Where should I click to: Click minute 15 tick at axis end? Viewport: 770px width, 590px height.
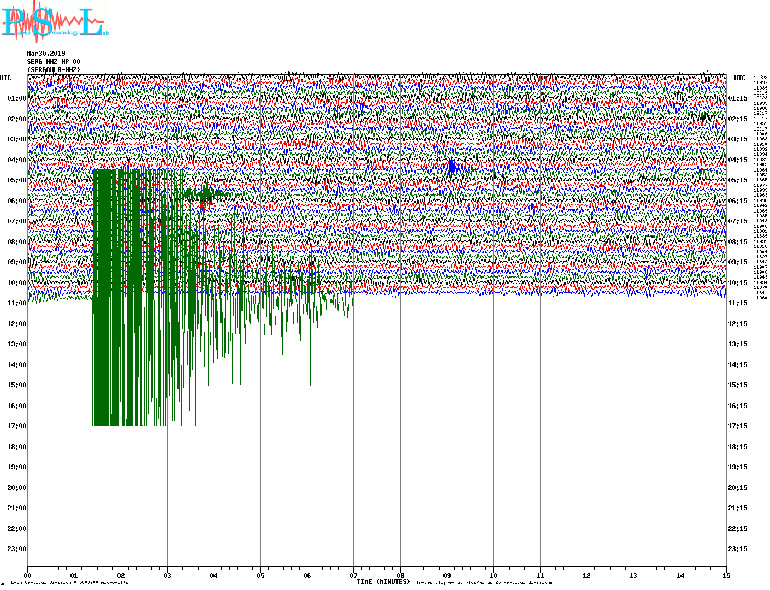726,576
